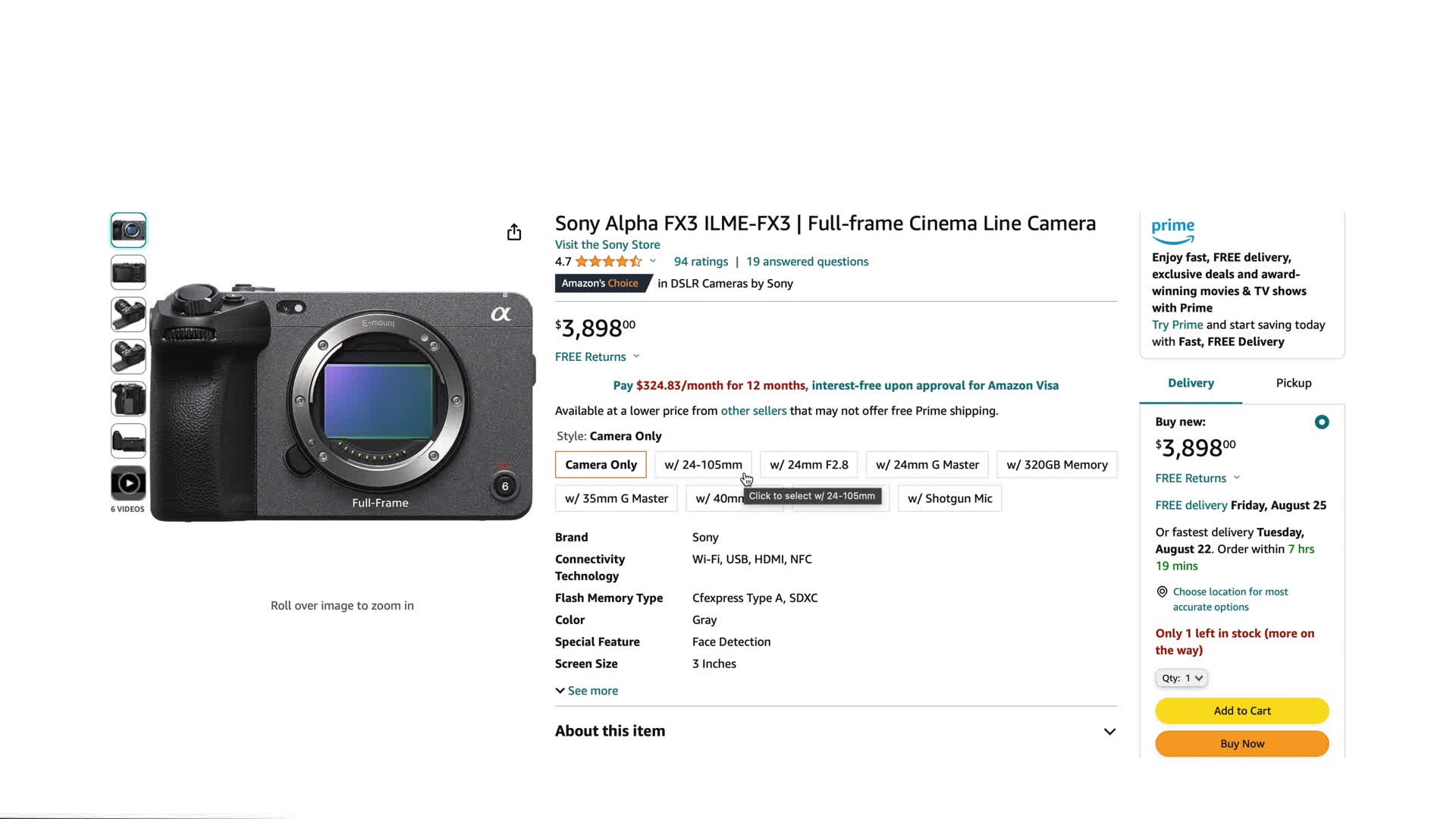Screen dimensions: 1456x819
Task: Select the first camera front-view thumbnail
Action: click(x=128, y=230)
